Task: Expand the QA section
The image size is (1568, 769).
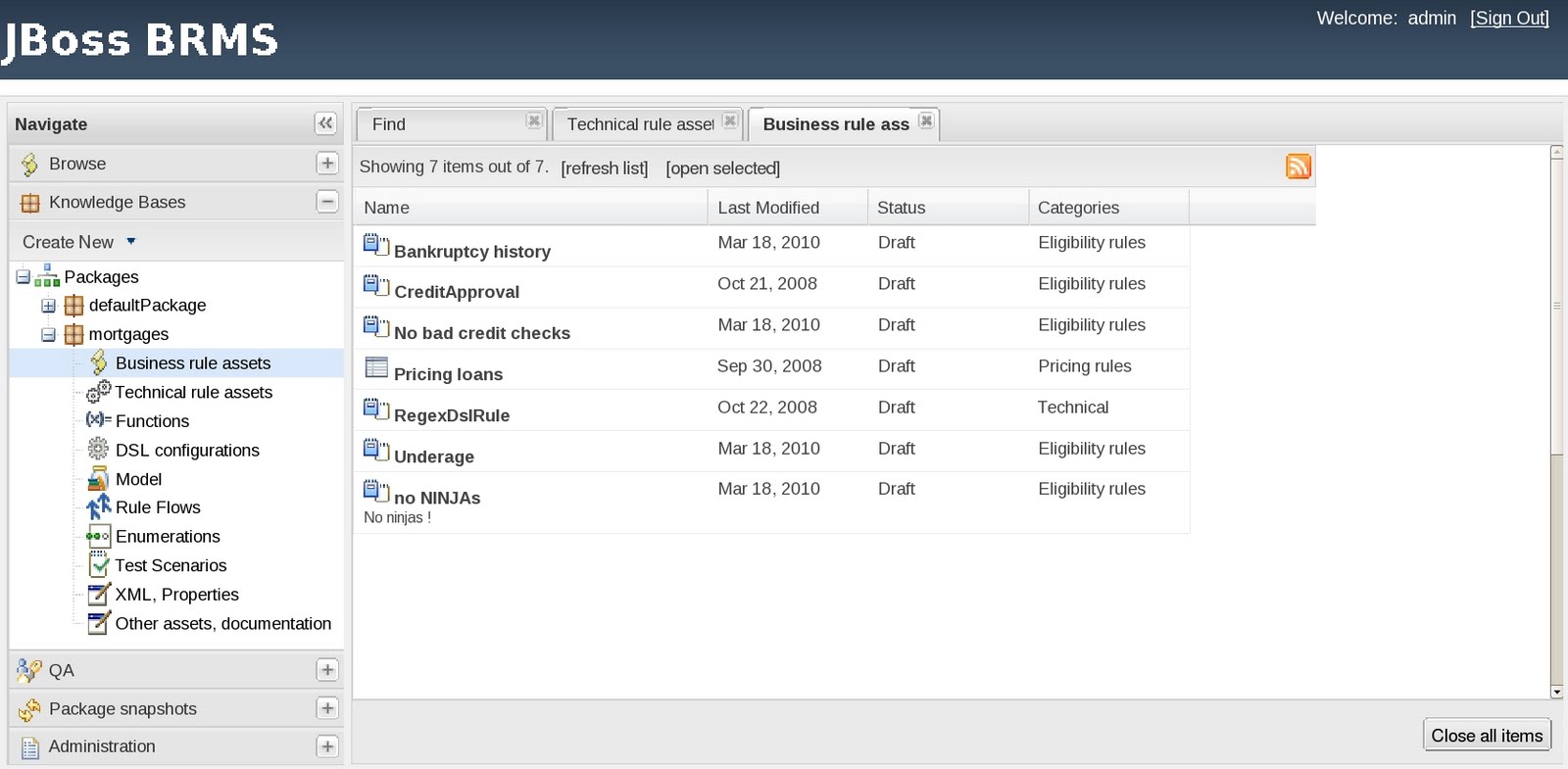Action: (x=327, y=670)
